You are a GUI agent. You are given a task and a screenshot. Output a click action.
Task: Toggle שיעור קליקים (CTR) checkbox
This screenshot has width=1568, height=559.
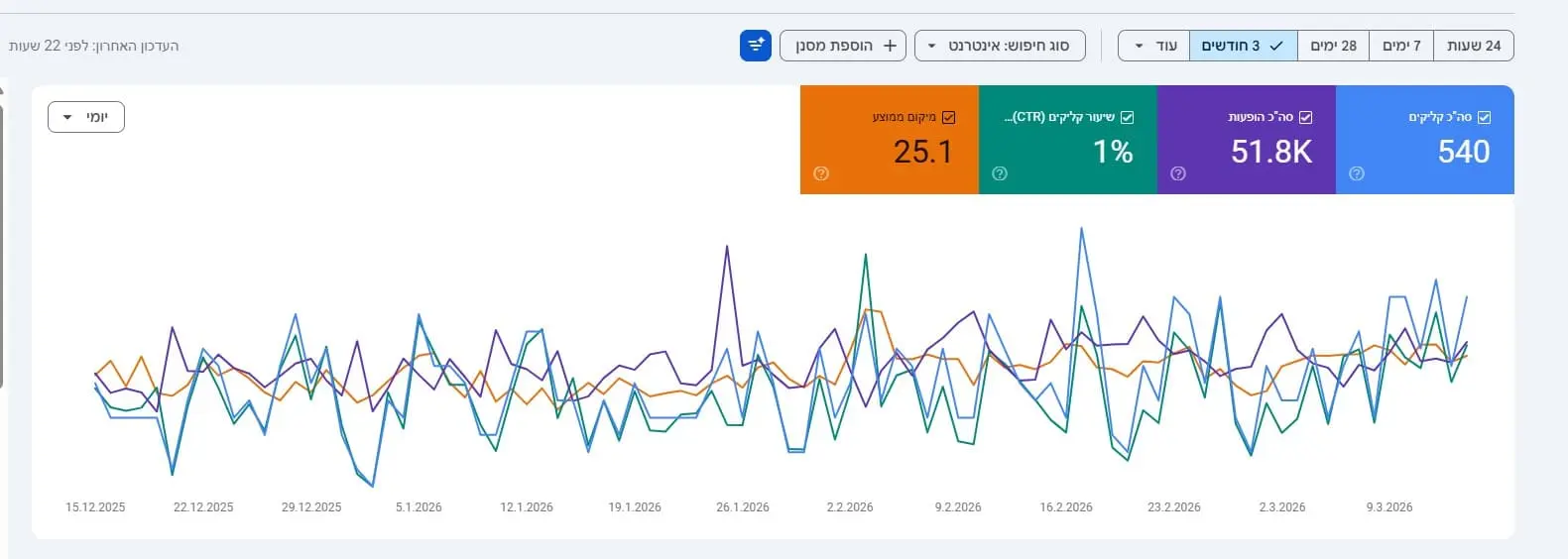1128,117
